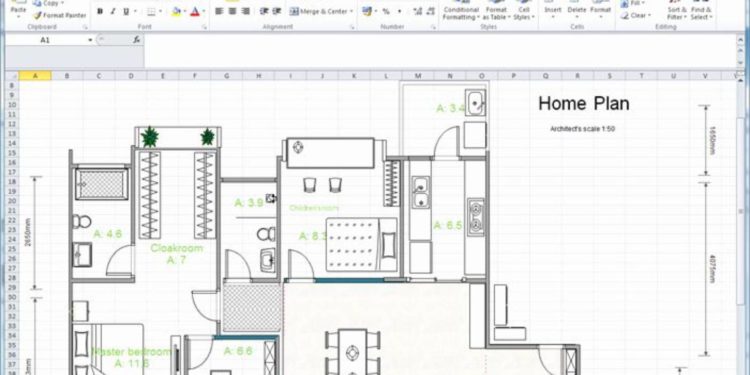
Task: Click the Cloakroom label in floor plan
Action: tap(176, 248)
